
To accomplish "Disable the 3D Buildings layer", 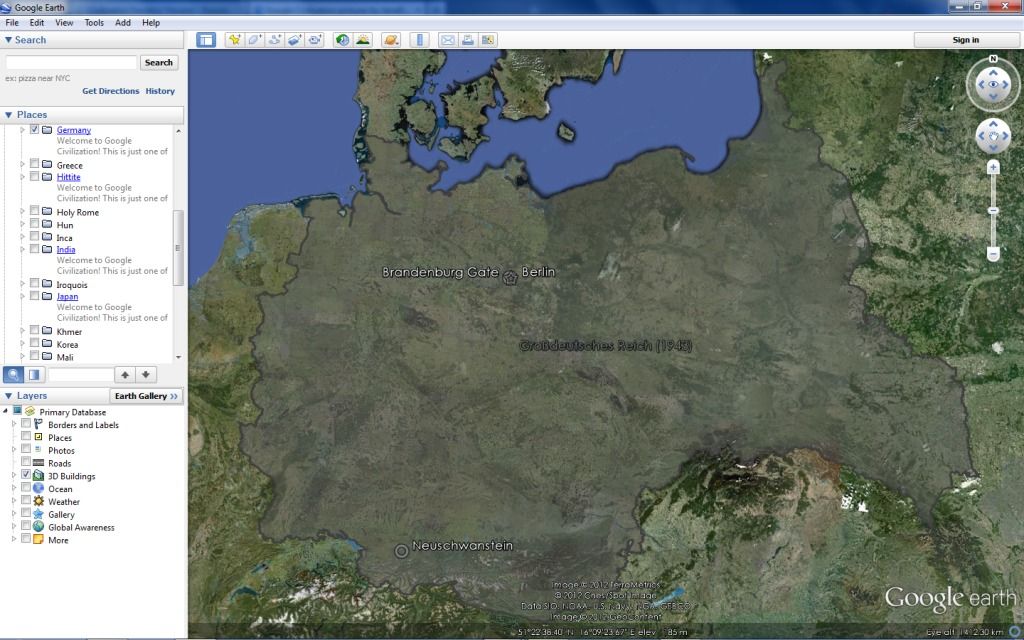I will (x=26, y=475).
